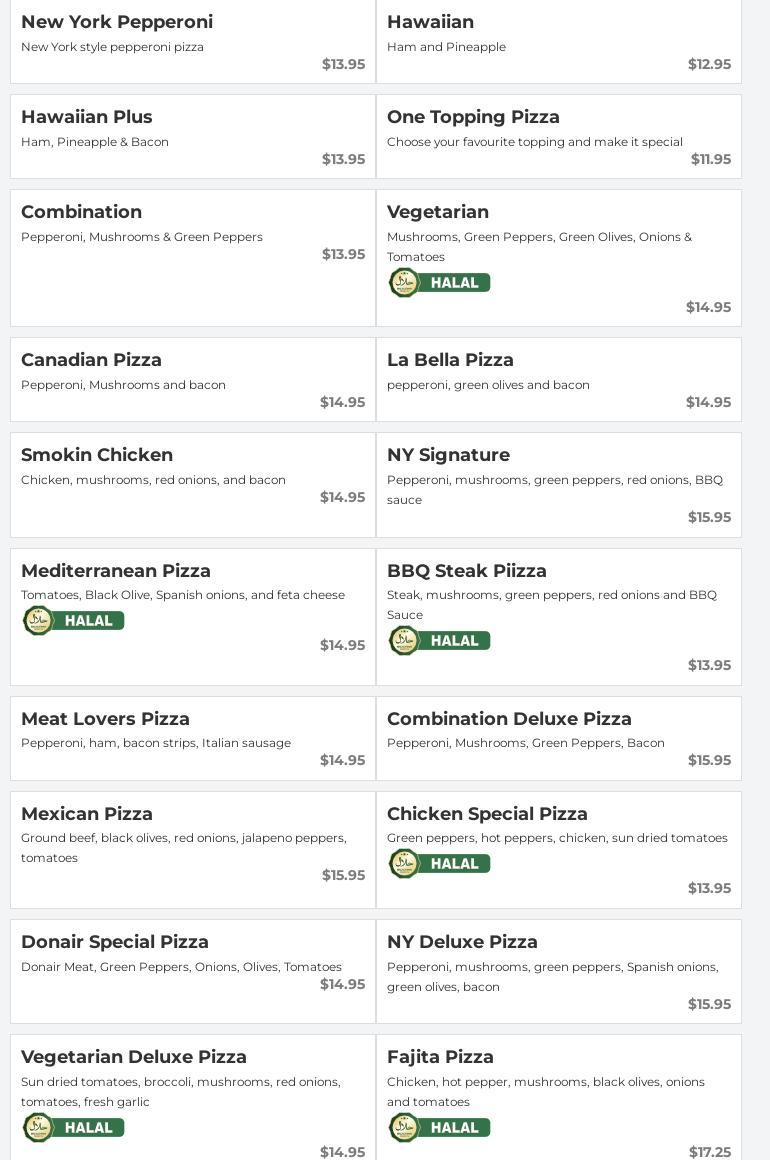
Task: Click Halal badge on Vegetarian pizza
Action: point(439,283)
